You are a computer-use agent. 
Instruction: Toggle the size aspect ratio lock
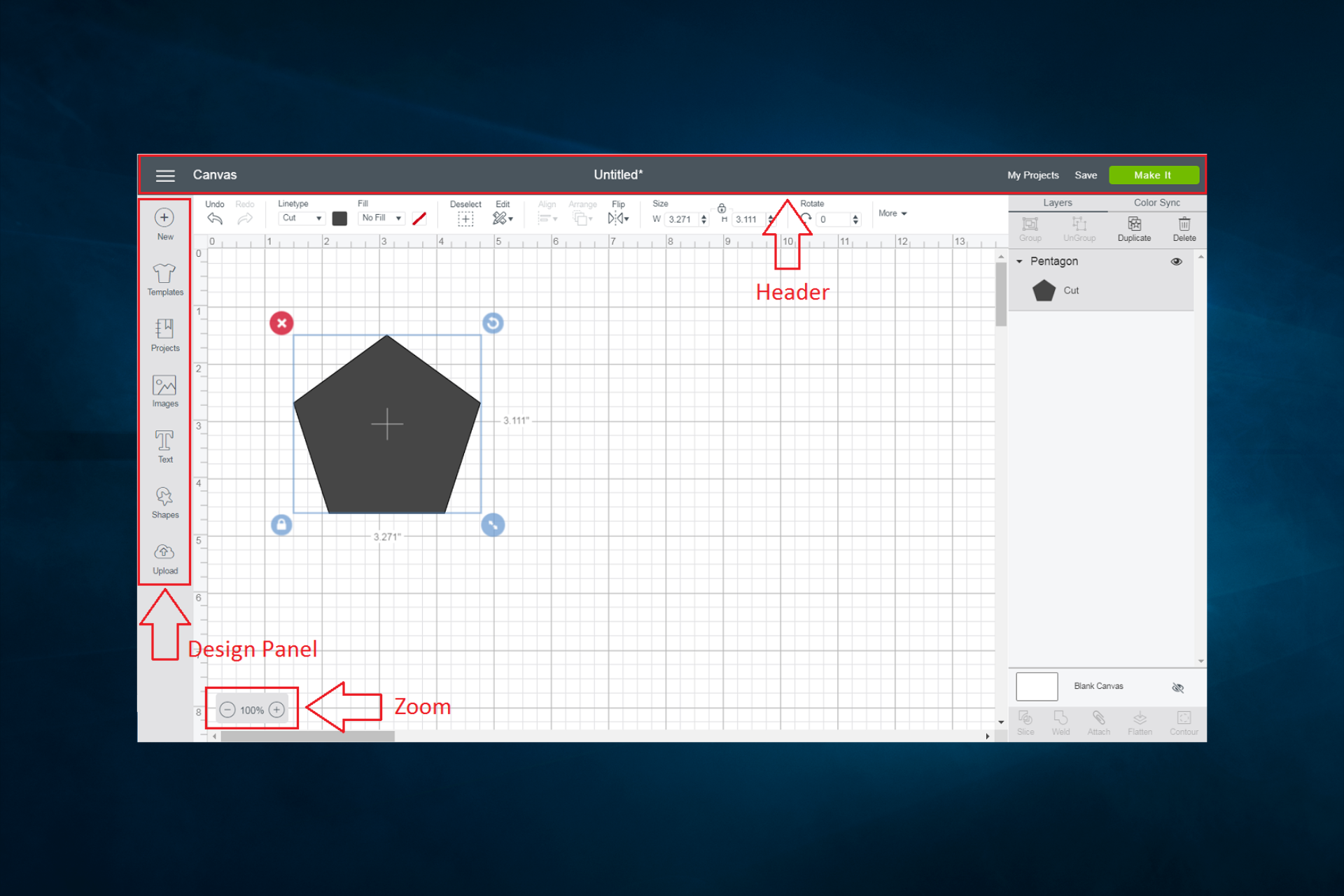pos(721,209)
